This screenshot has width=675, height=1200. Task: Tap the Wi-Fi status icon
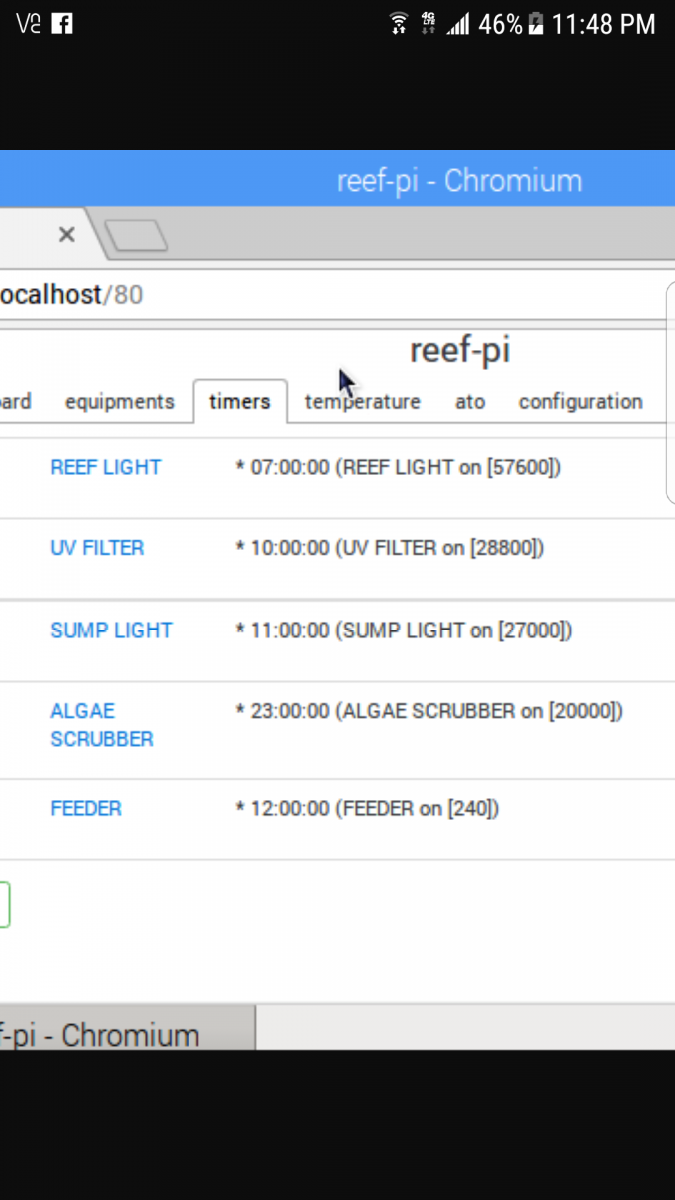(399, 24)
